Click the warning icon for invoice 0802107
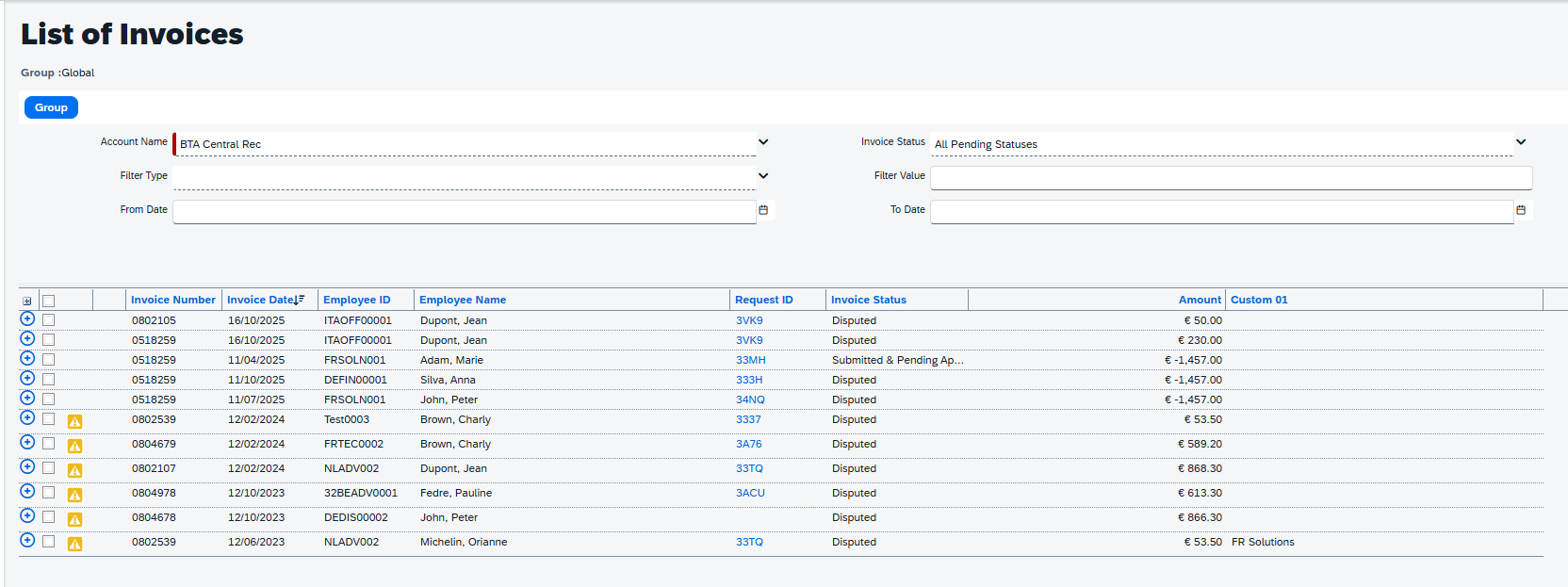1568x587 pixels. (x=74, y=470)
